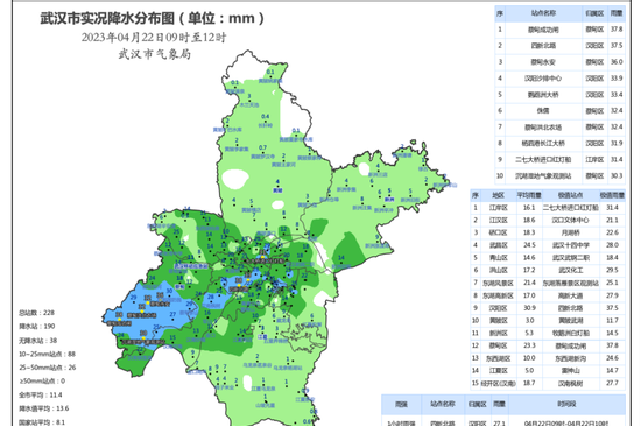Screen dimensions: 640x426
Task: Select the '降水站平均:13.6' statistic
Action: 44,408
